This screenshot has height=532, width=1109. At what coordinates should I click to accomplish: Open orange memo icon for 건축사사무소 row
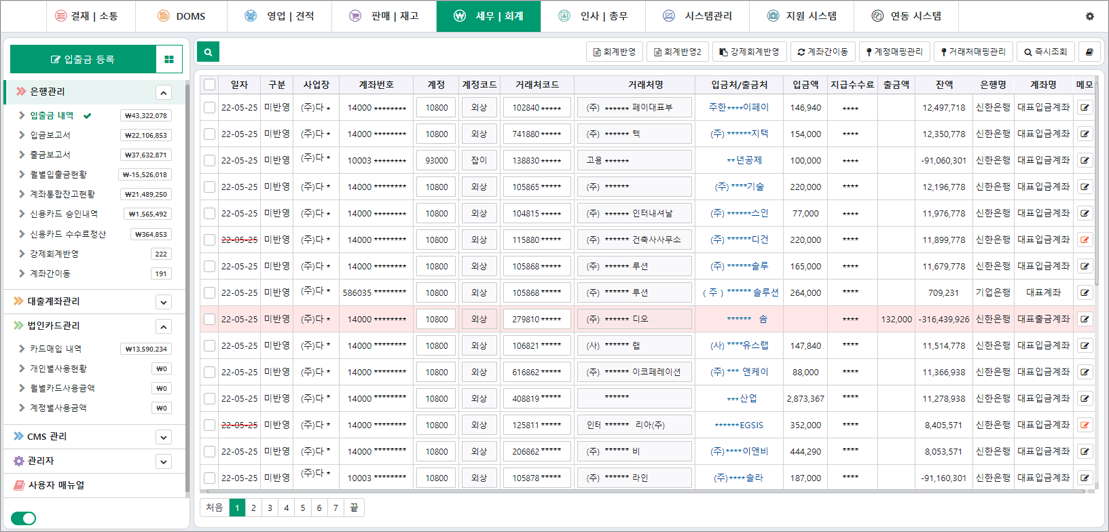click(x=1084, y=240)
